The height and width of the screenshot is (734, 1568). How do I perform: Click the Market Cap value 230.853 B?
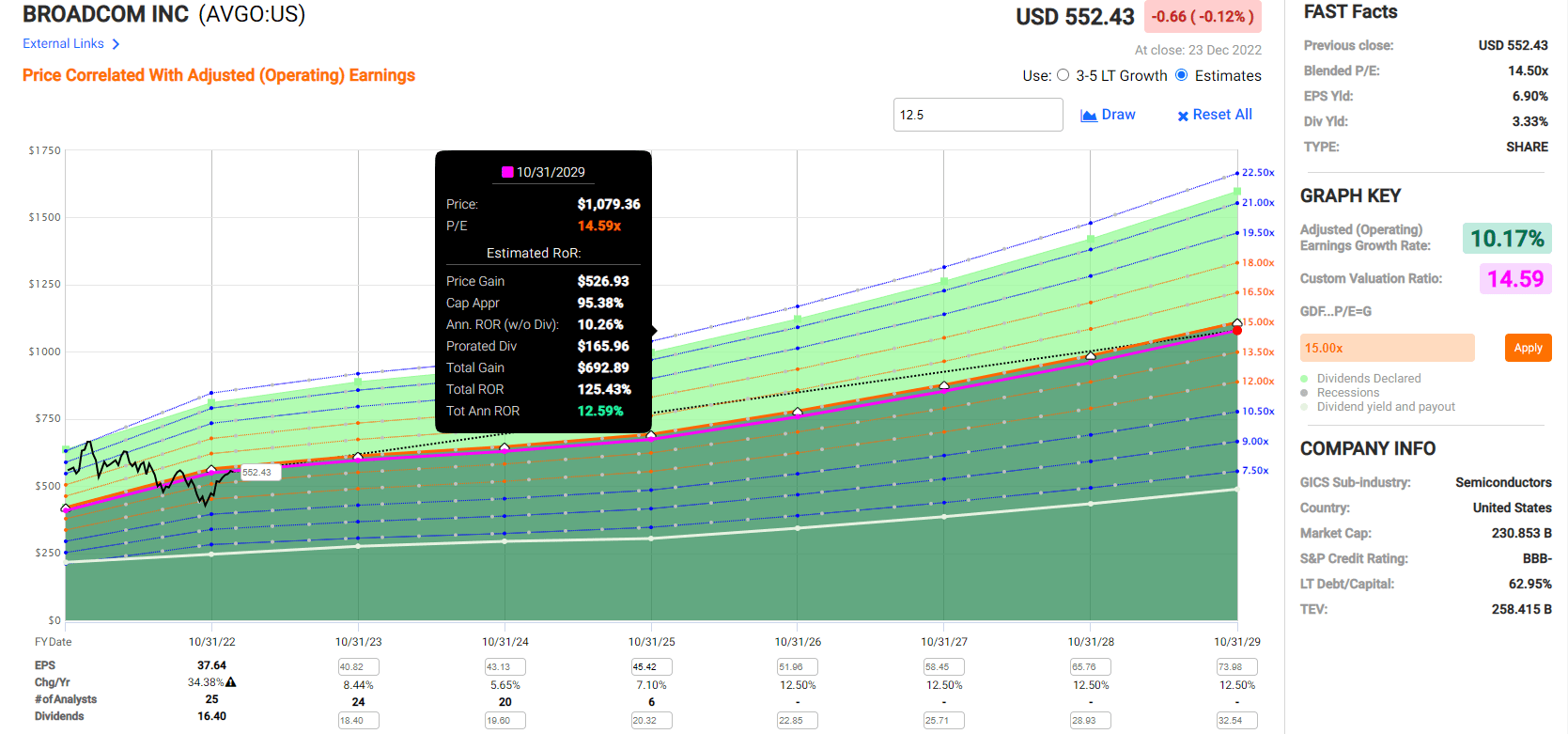1521,533
